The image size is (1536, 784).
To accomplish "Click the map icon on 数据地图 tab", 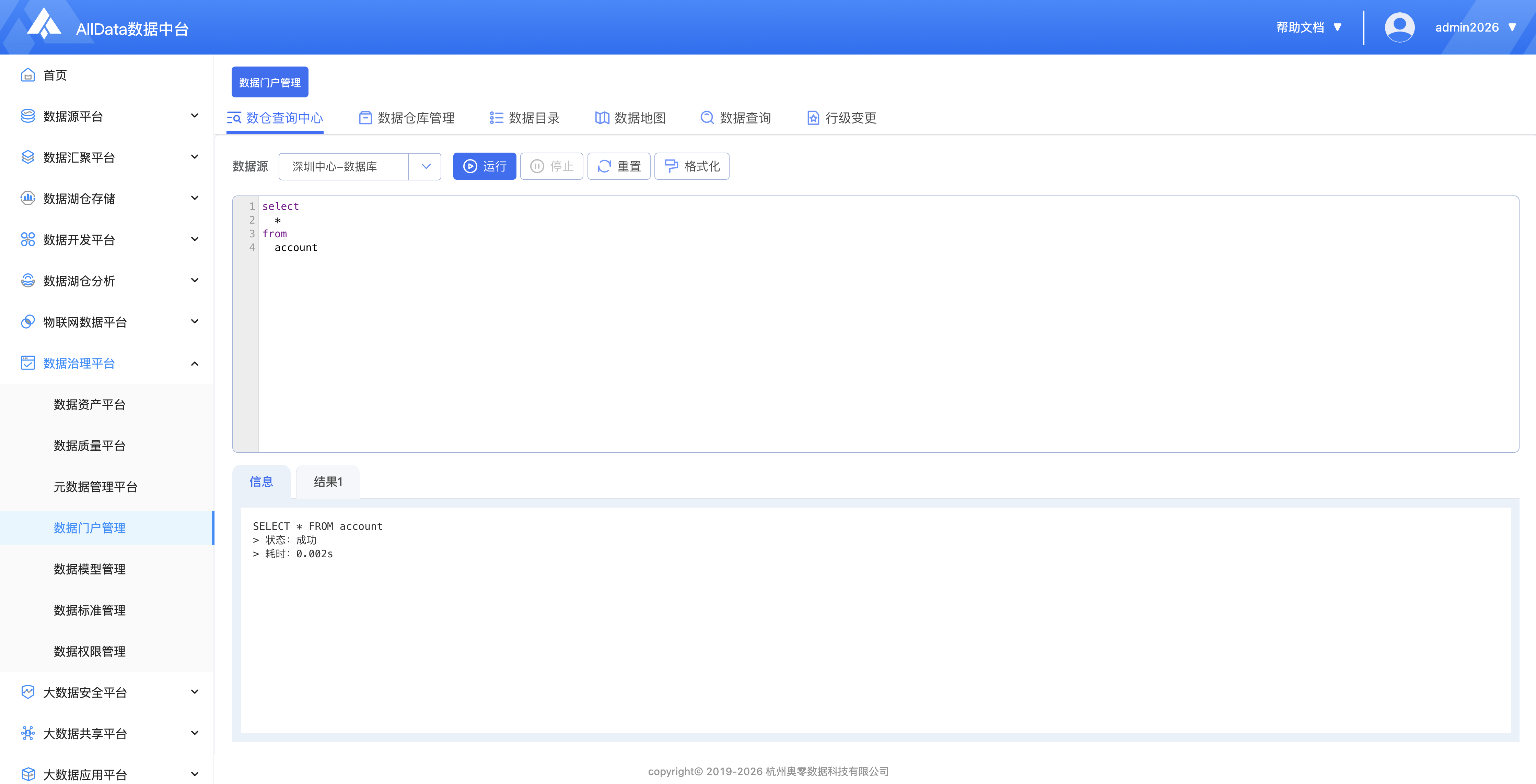I will [602, 118].
